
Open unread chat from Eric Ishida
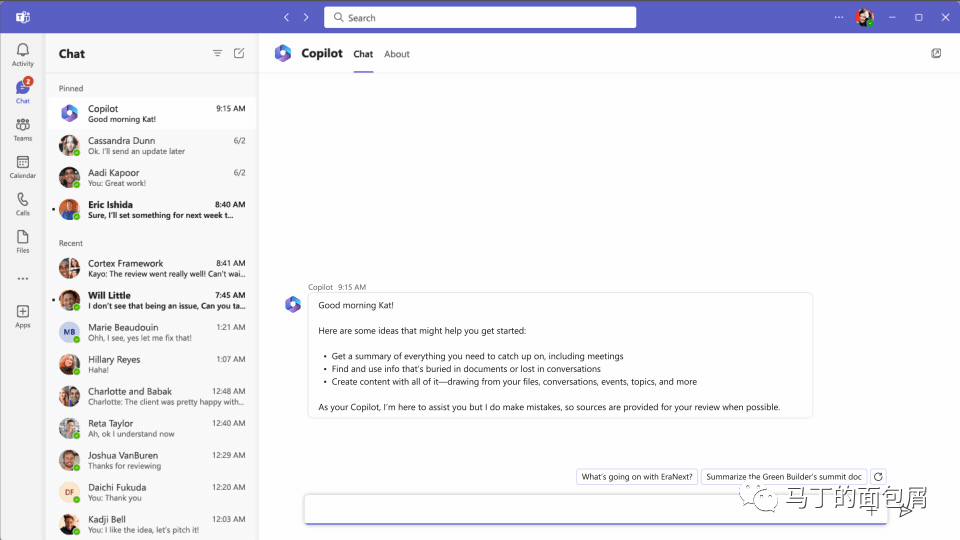tap(152, 209)
